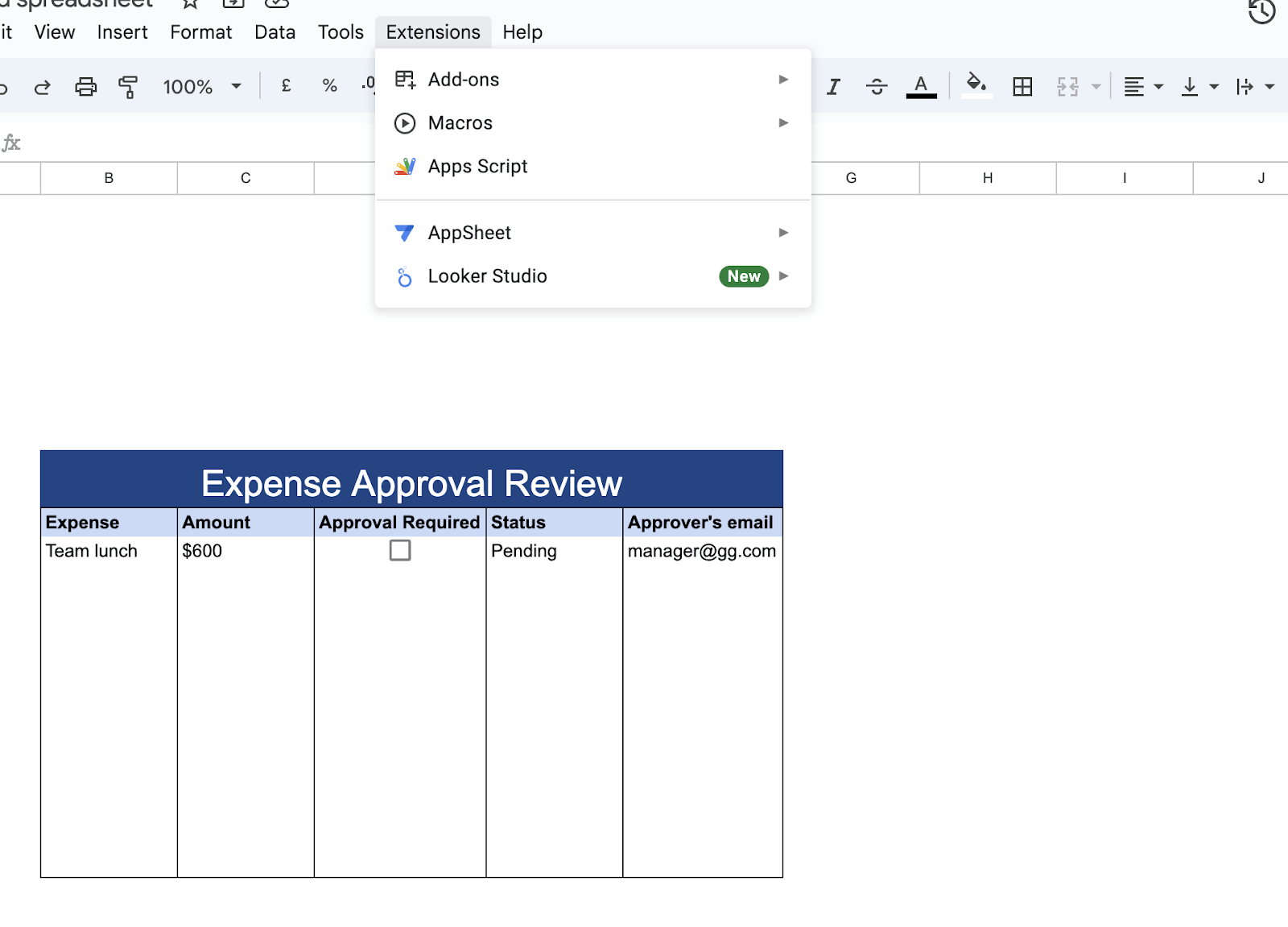
Task: Check the Approval Required checkbox for Team lunch
Action: tap(400, 550)
